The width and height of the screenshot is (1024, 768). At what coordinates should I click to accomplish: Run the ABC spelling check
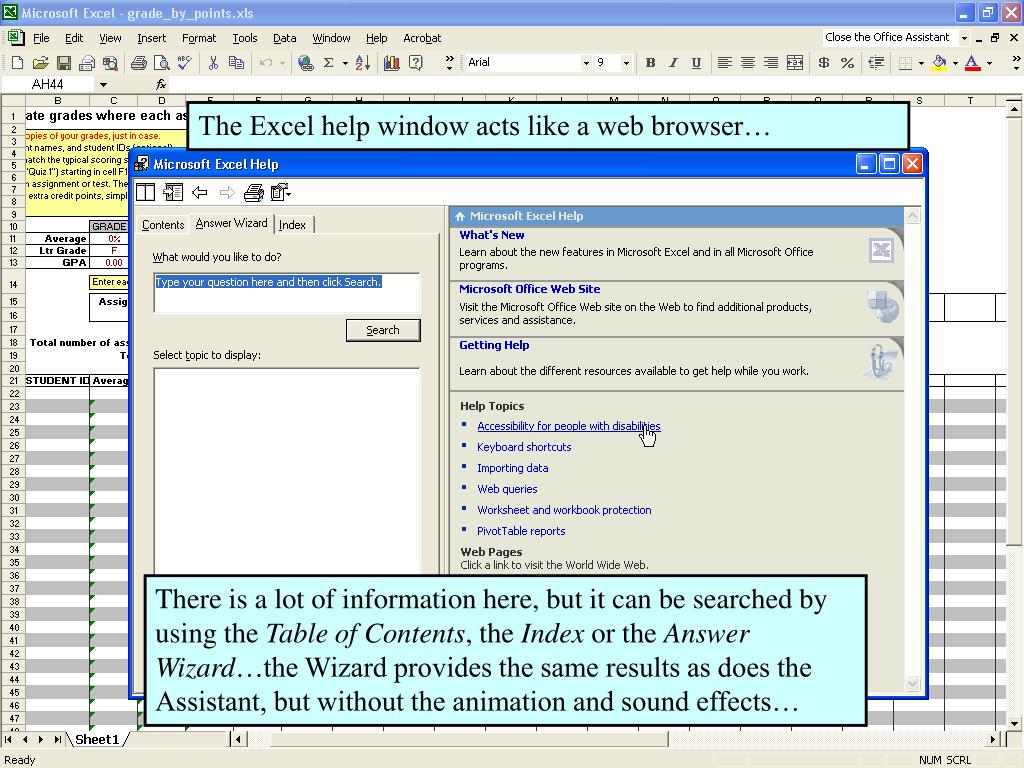coord(185,63)
